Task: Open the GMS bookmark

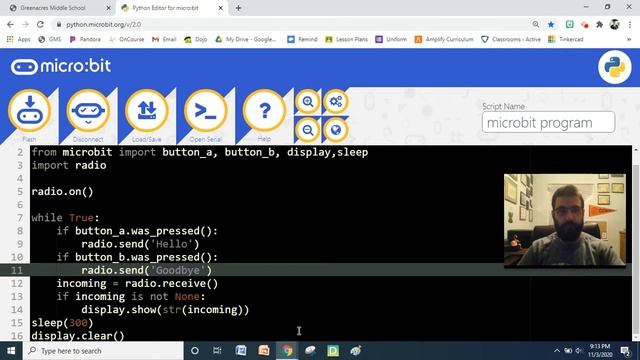Action: click(50, 40)
